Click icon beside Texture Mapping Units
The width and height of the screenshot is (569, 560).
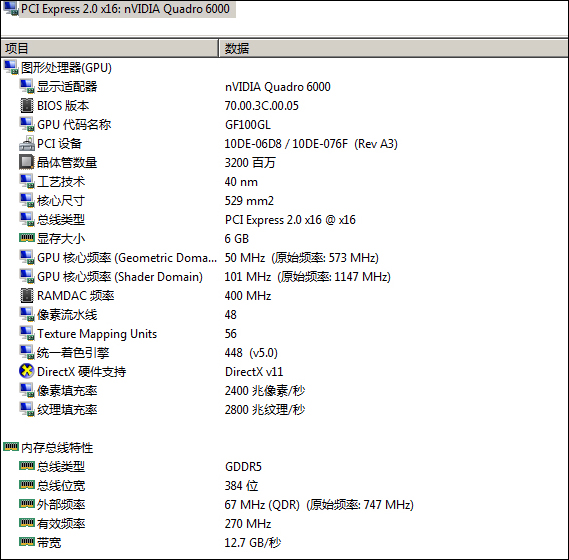point(27,333)
